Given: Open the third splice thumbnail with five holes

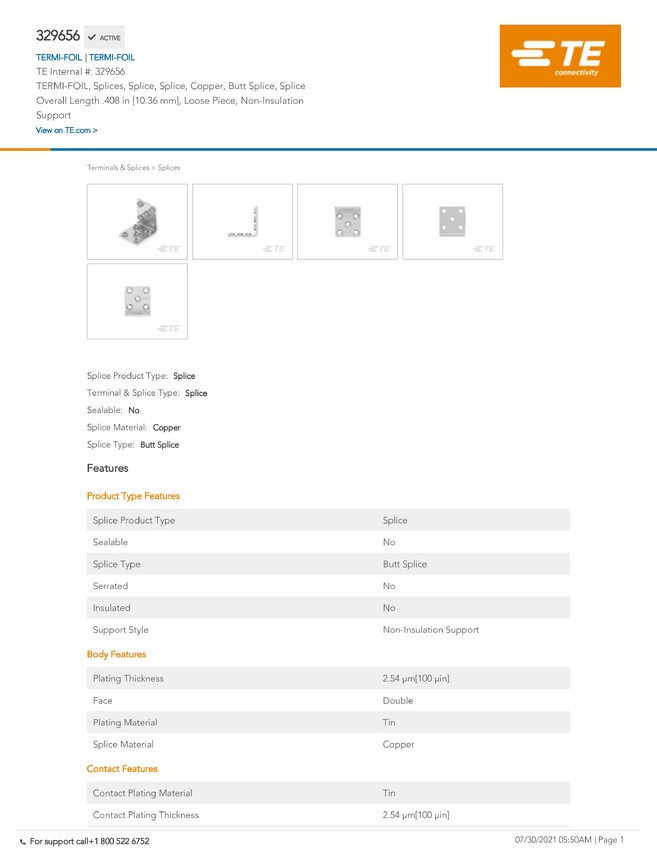Looking at the screenshot, I should [347, 221].
